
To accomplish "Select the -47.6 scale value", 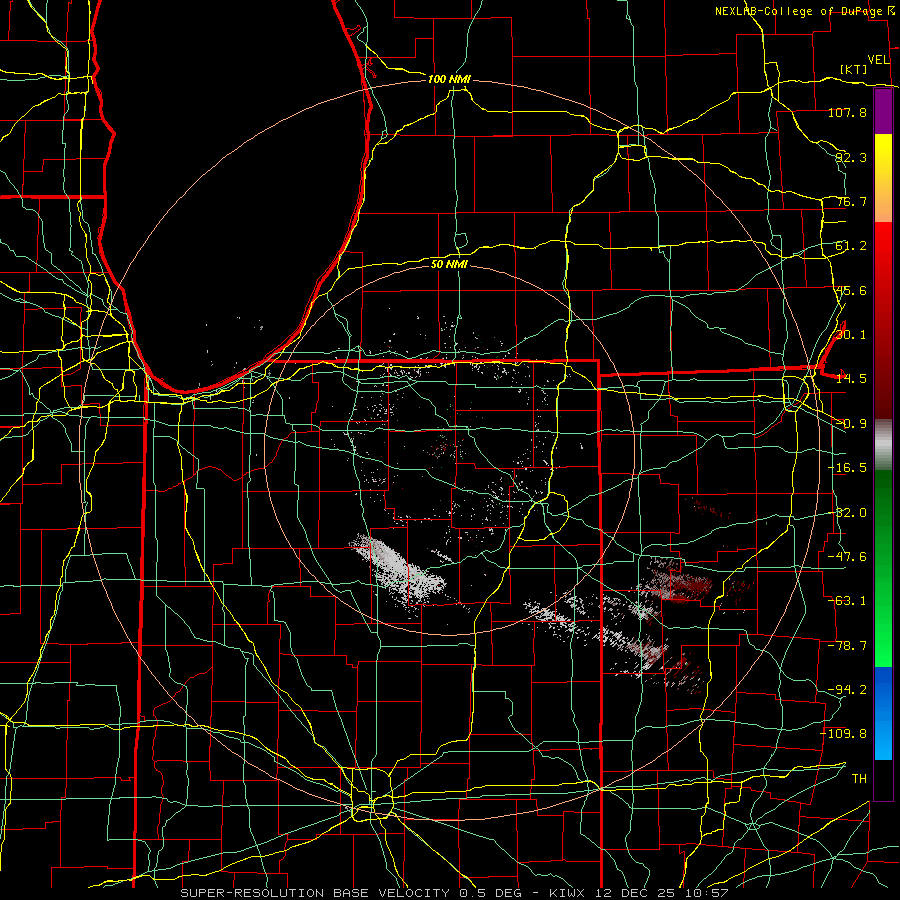I will (x=847, y=557).
